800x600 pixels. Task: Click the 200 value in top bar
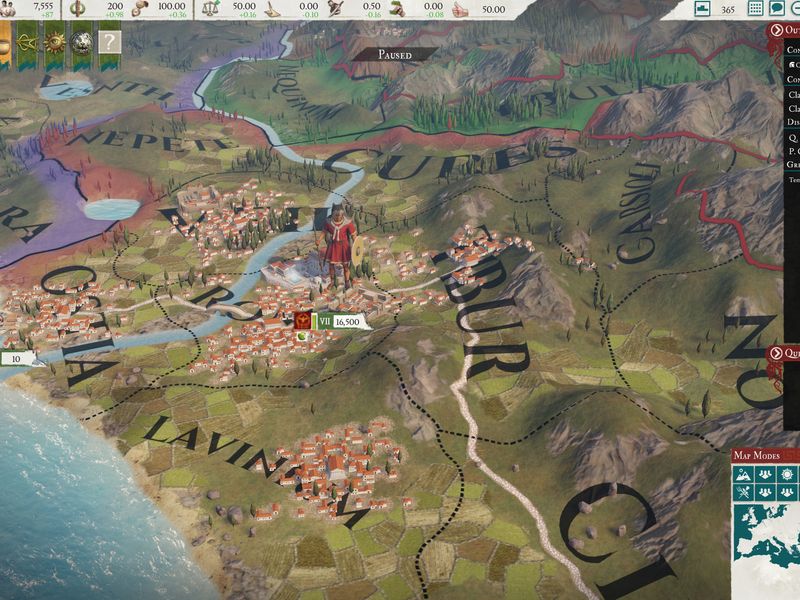pos(115,6)
